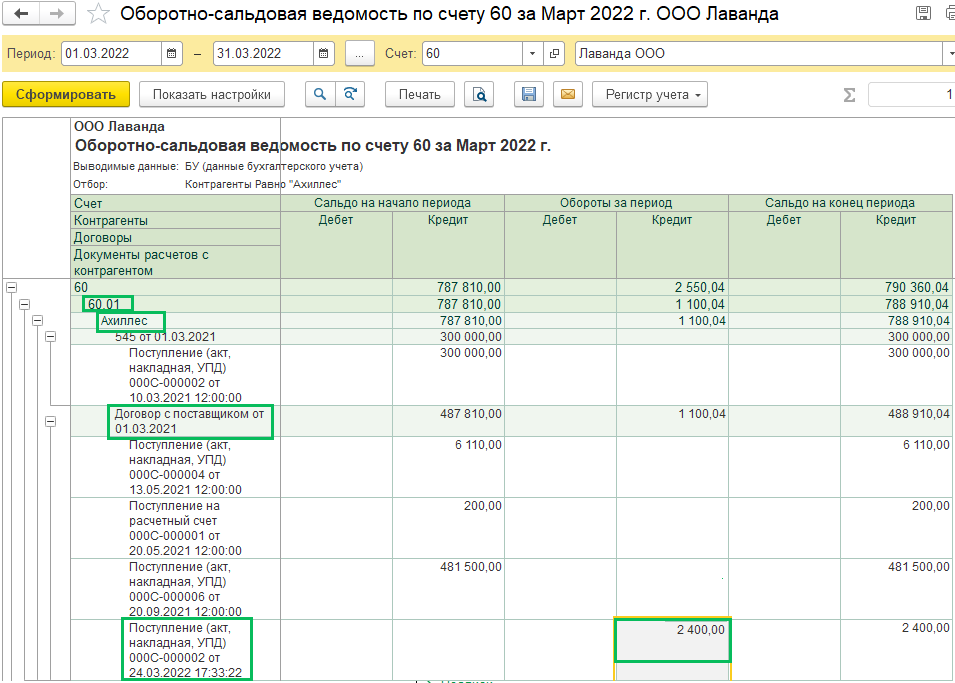This screenshot has height=683, width=955.
Task: Select the Ахиллес counterparty cell
Action: pos(175,320)
